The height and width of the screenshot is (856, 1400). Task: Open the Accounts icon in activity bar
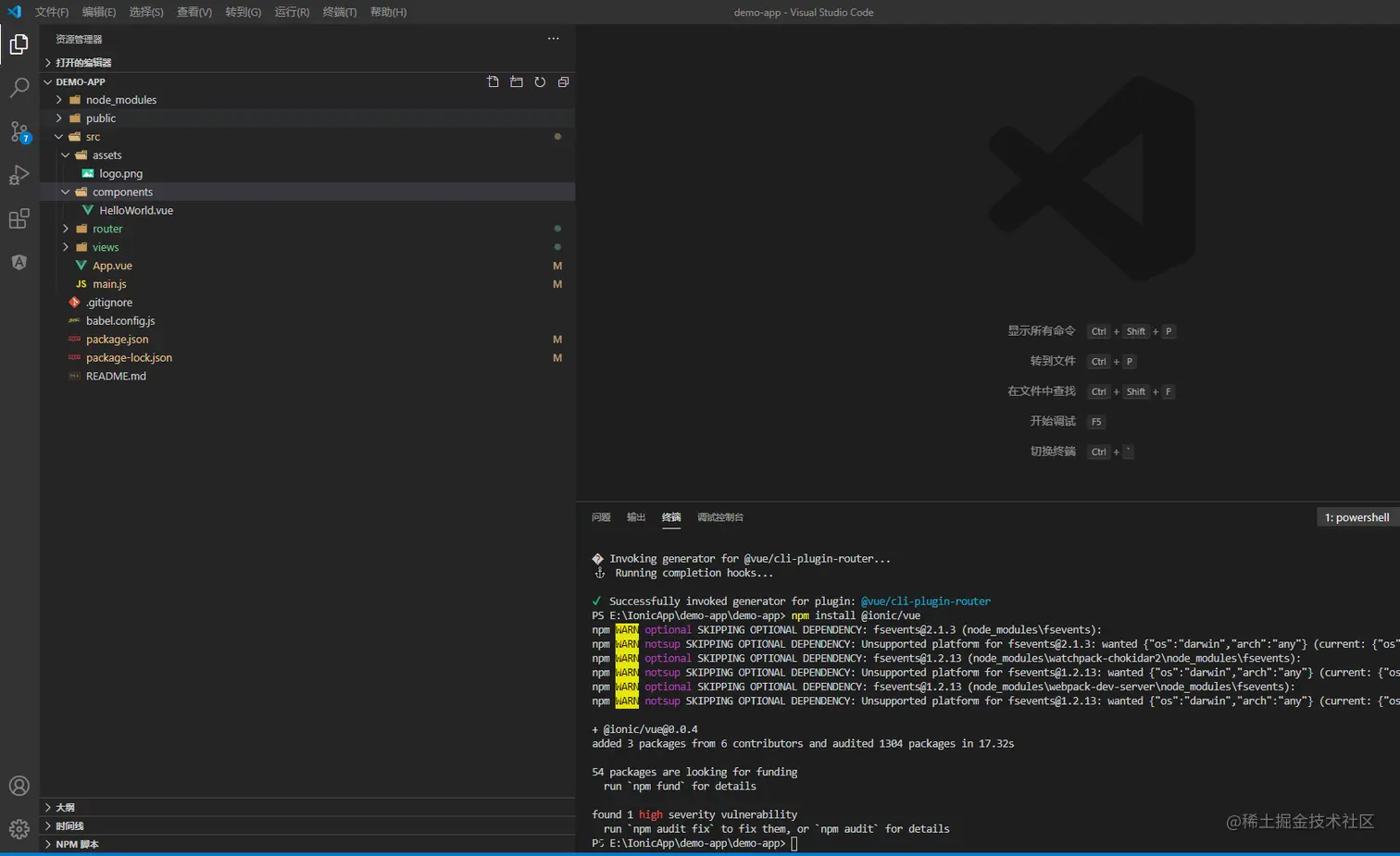point(19,786)
